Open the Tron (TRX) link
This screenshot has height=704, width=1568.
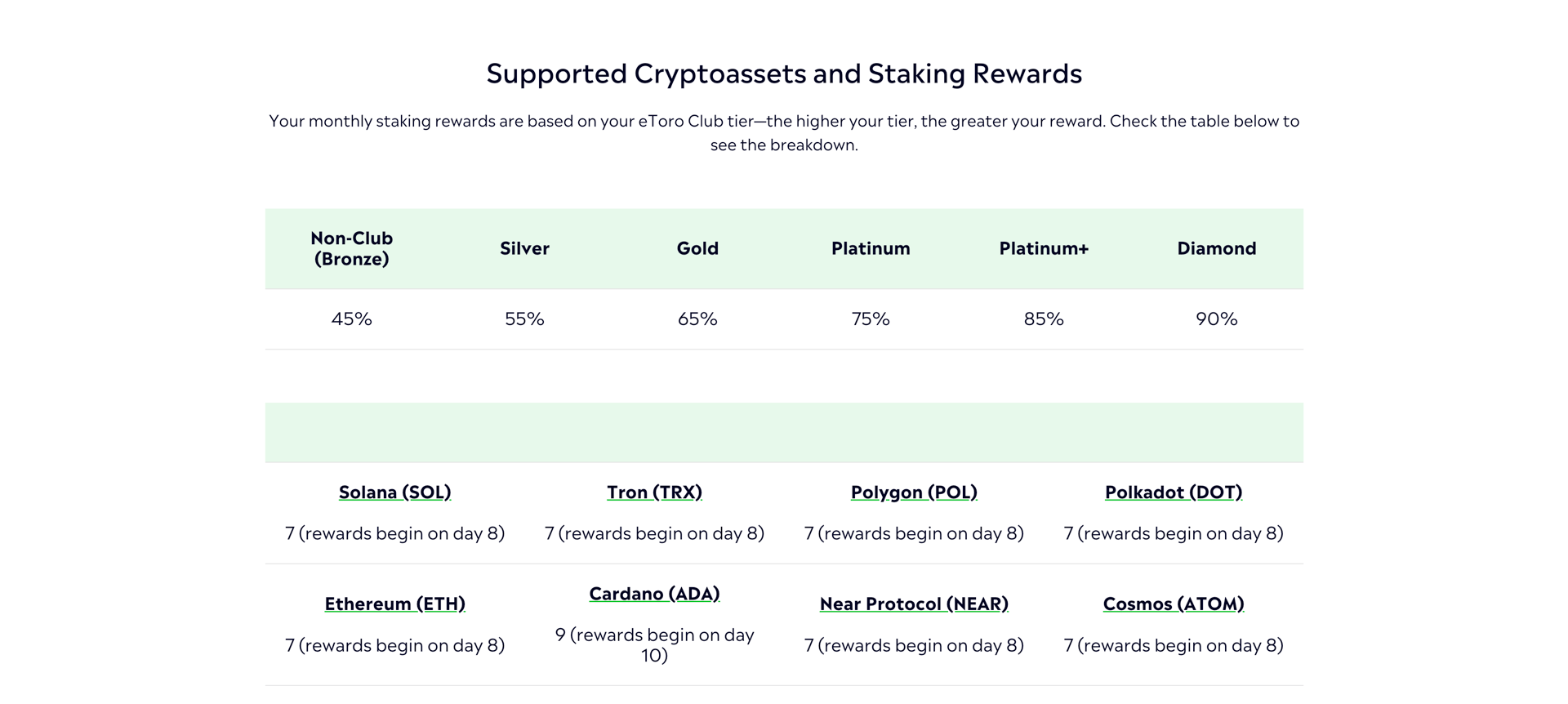tap(654, 492)
